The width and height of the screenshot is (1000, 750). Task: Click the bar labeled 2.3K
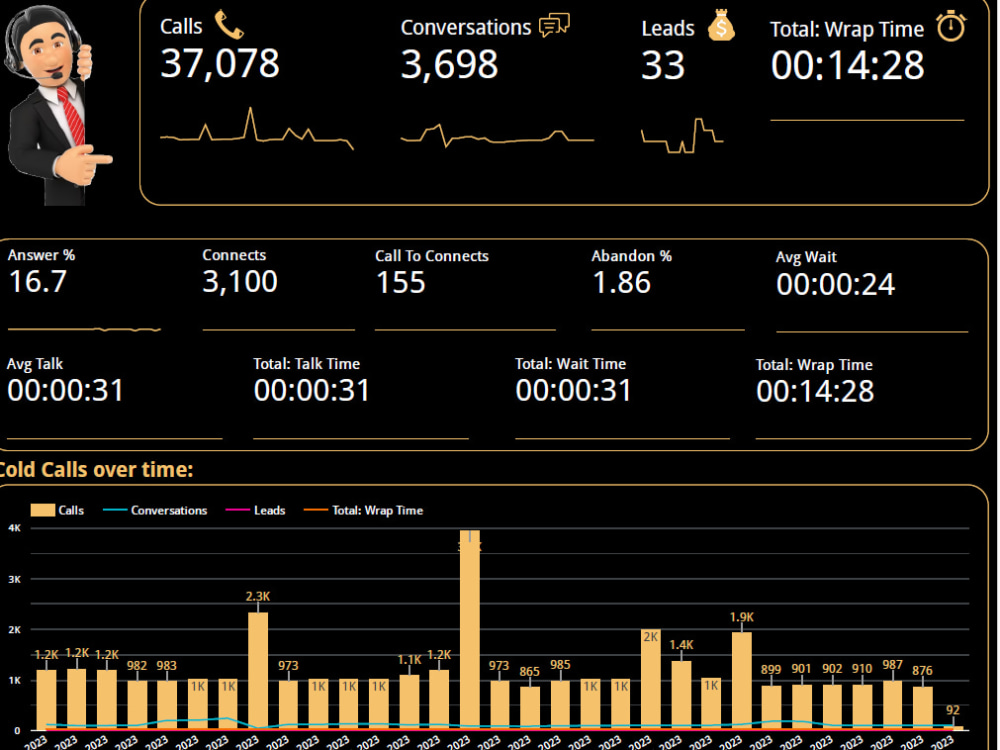(258, 670)
